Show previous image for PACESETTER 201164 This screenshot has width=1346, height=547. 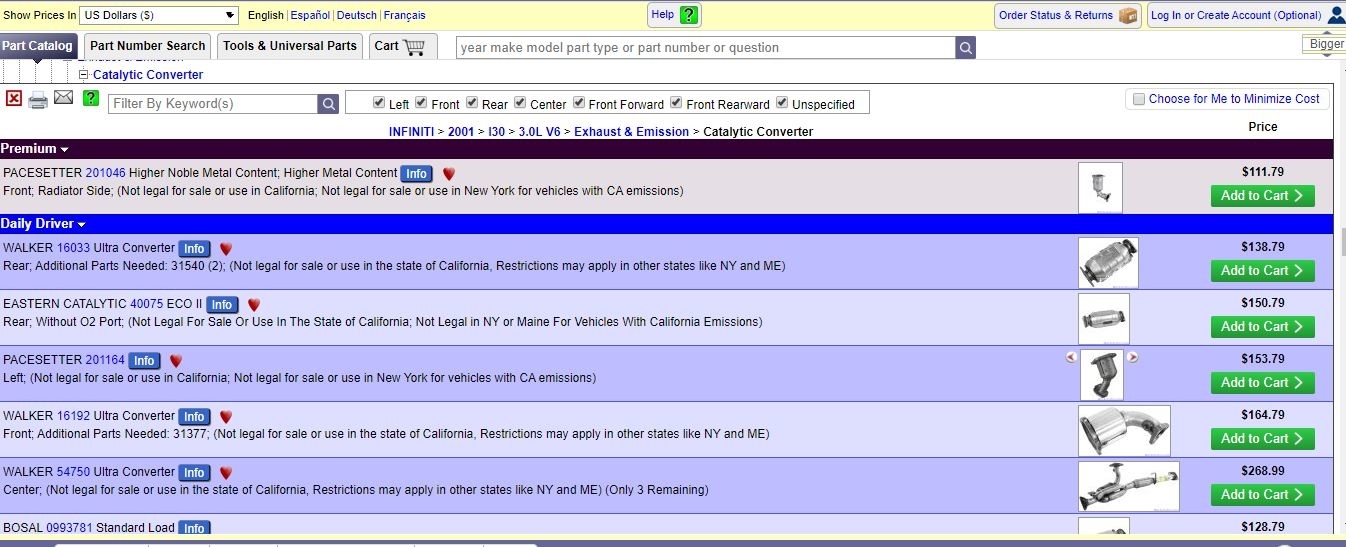point(1071,357)
